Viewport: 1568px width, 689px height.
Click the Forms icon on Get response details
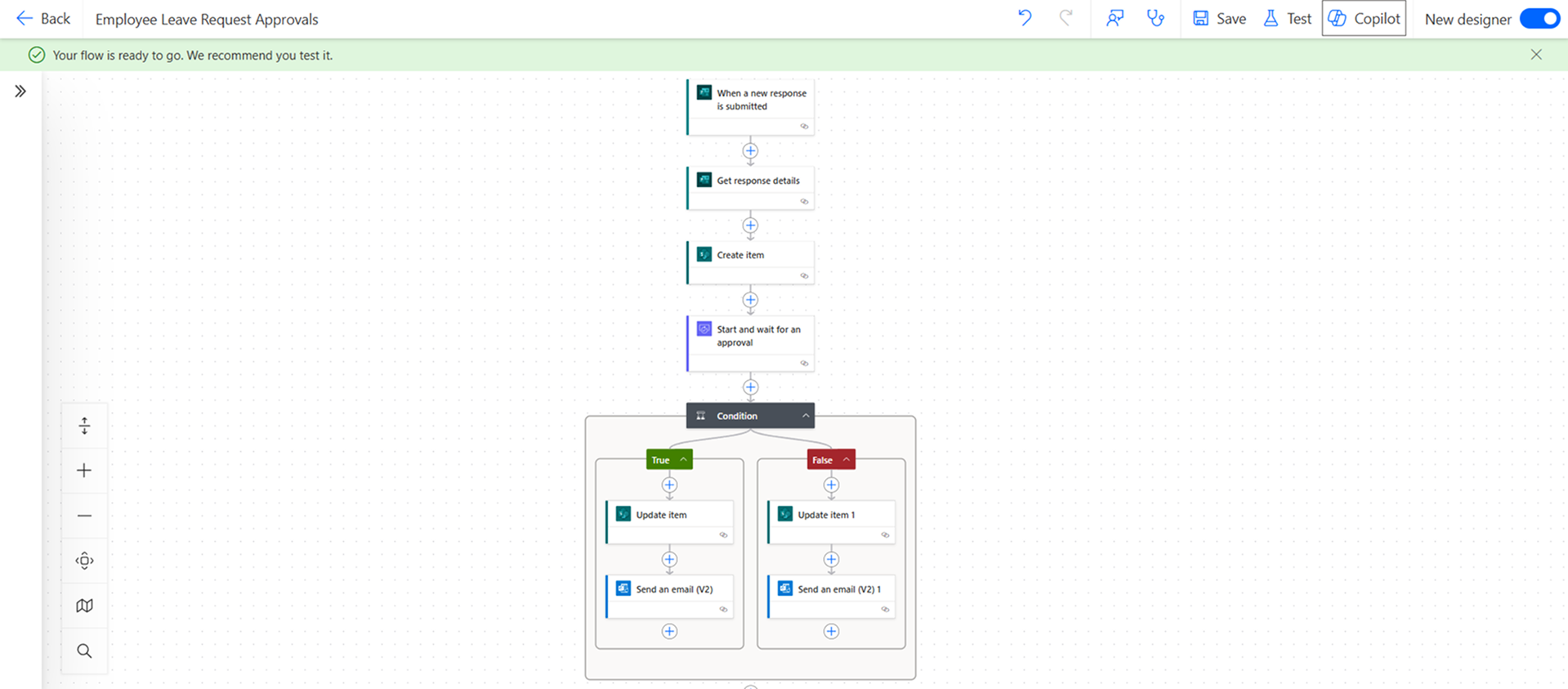[x=704, y=180]
